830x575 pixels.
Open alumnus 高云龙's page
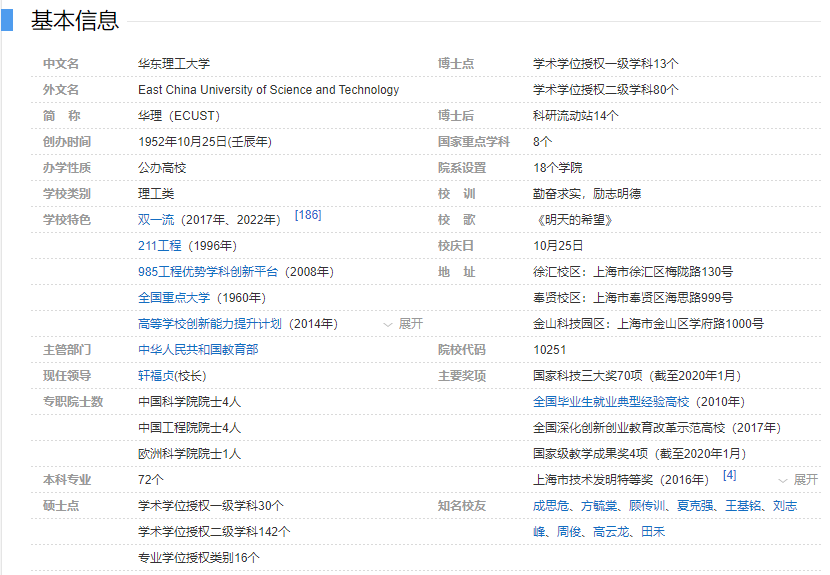(x=611, y=532)
